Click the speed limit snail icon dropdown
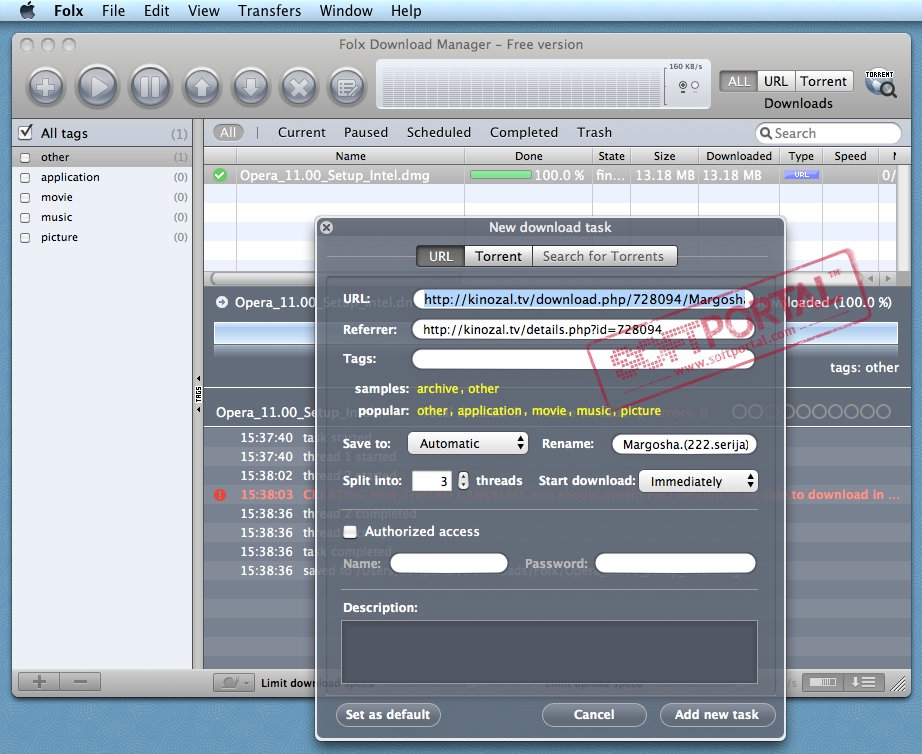Viewport: 922px width, 754px height. point(233,683)
